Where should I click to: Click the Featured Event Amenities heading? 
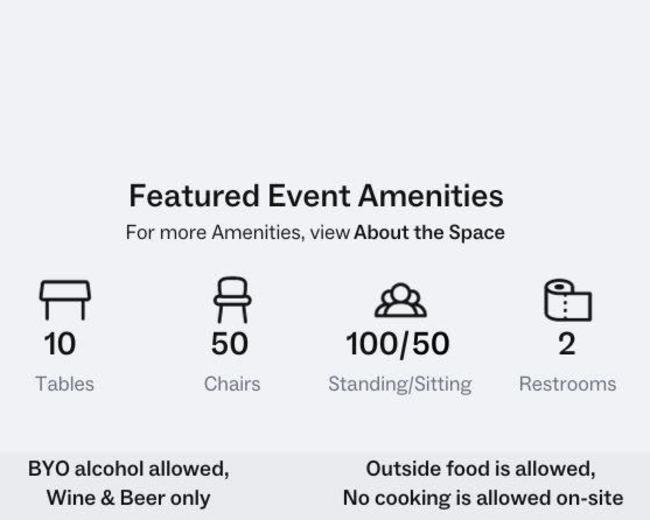(316, 196)
